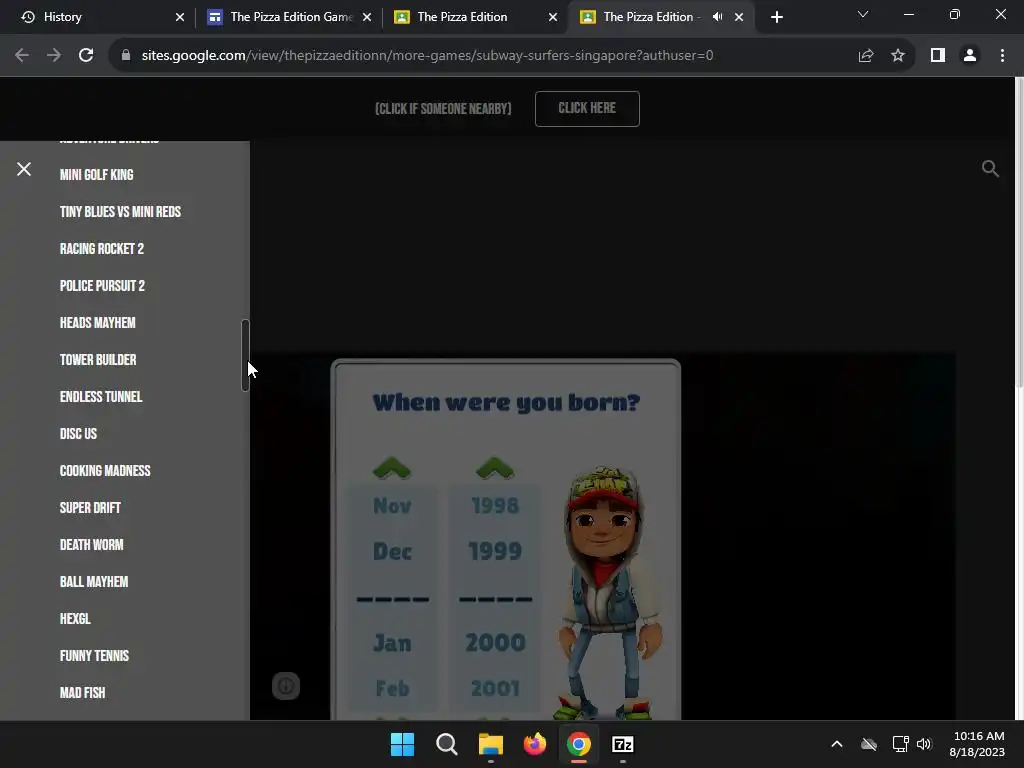The width and height of the screenshot is (1024, 768).
Task: Toggle the browser side panel
Action: click(938, 56)
